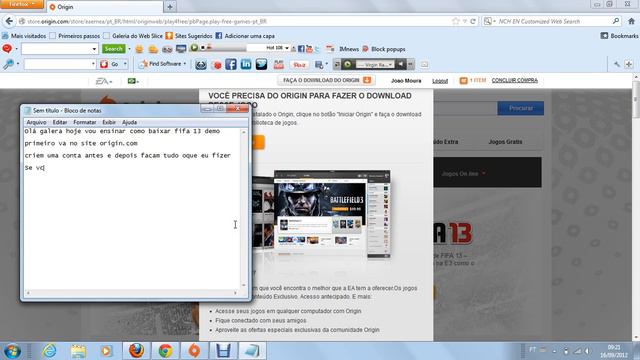This screenshot has height=360, width=640.
Task: Click the volume icon in system tray
Action: pyautogui.click(x=587, y=351)
